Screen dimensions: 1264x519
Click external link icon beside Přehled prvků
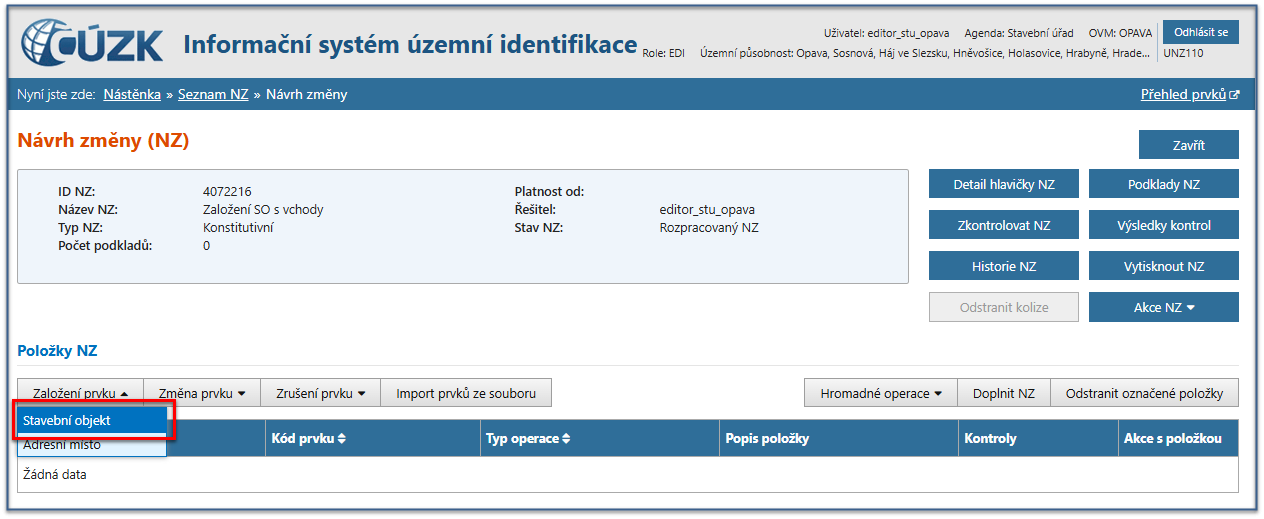pyautogui.click(x=1234, y=95)
